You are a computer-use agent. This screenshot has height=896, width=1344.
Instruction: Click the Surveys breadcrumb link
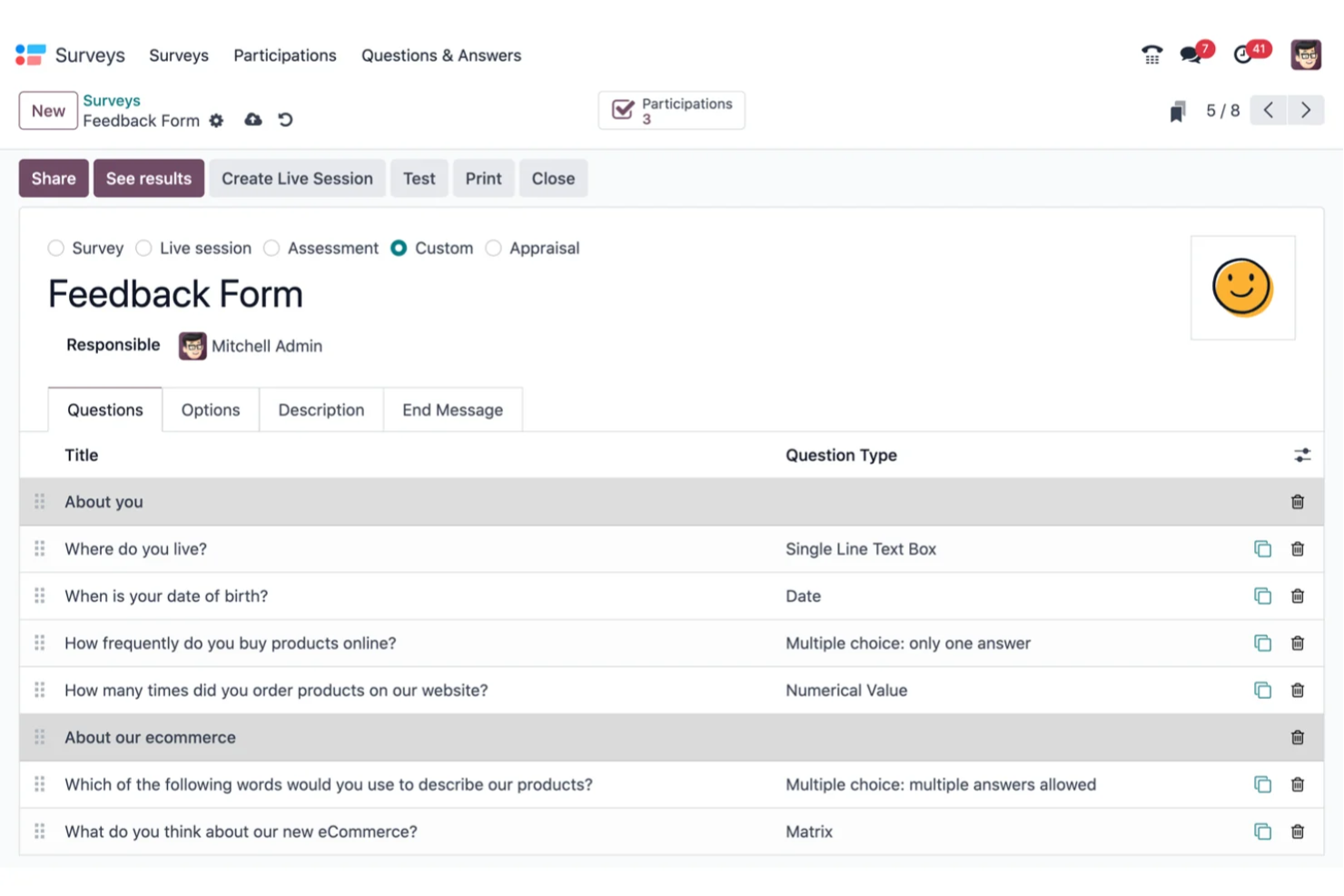[112, 101]
